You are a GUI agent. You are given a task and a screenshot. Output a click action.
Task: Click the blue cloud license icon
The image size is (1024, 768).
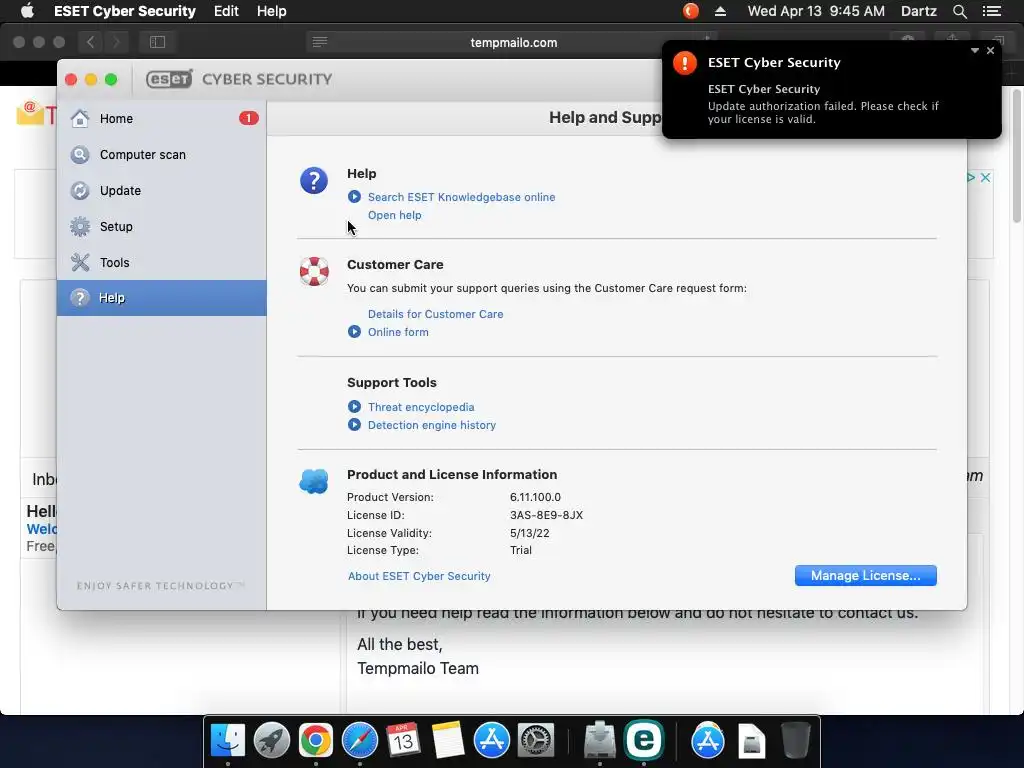tap(313, 481)
